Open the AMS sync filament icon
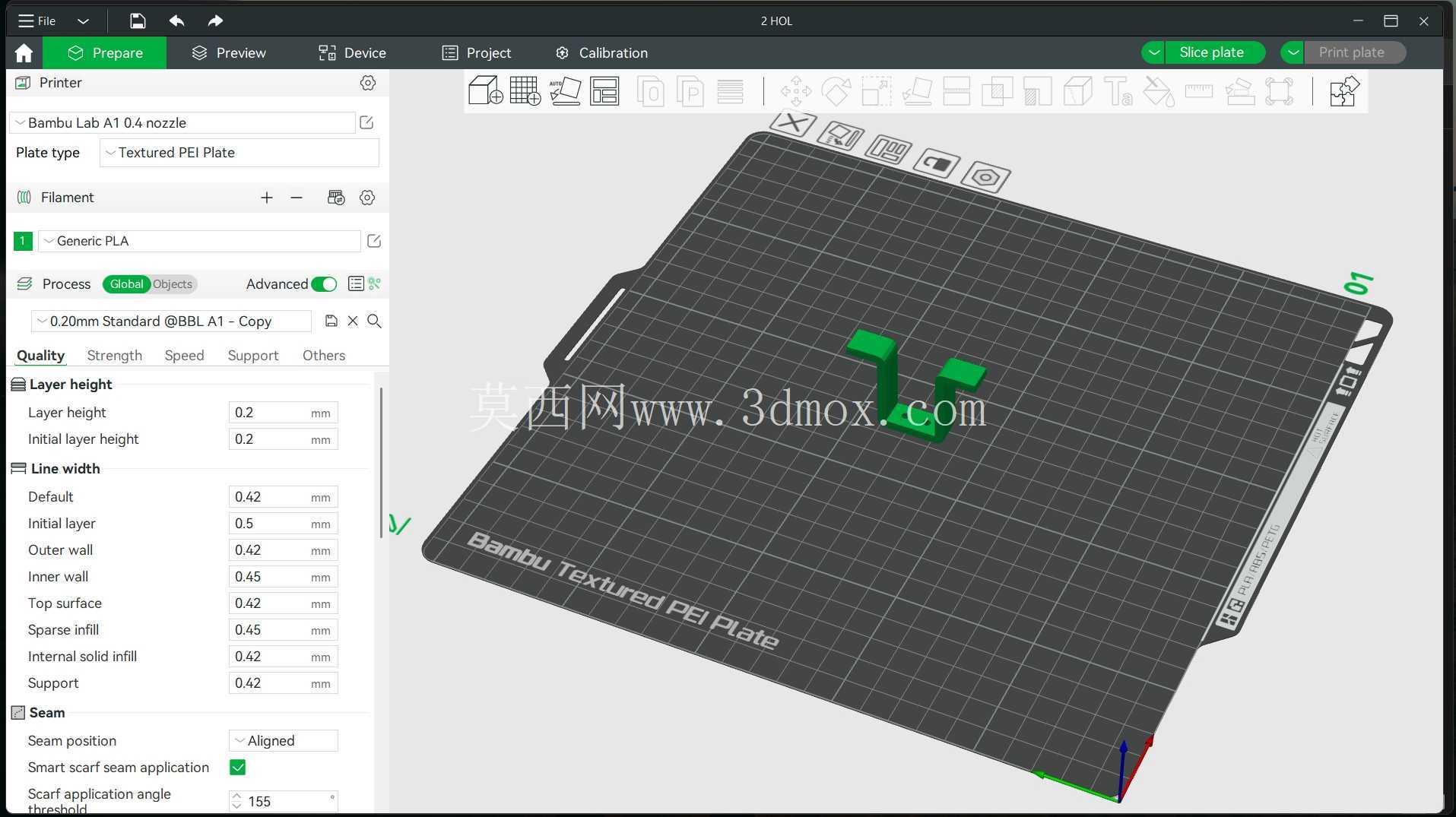The width and height of the screenshot is (1456, 817). pyautogui.click(x=336, y=198)
